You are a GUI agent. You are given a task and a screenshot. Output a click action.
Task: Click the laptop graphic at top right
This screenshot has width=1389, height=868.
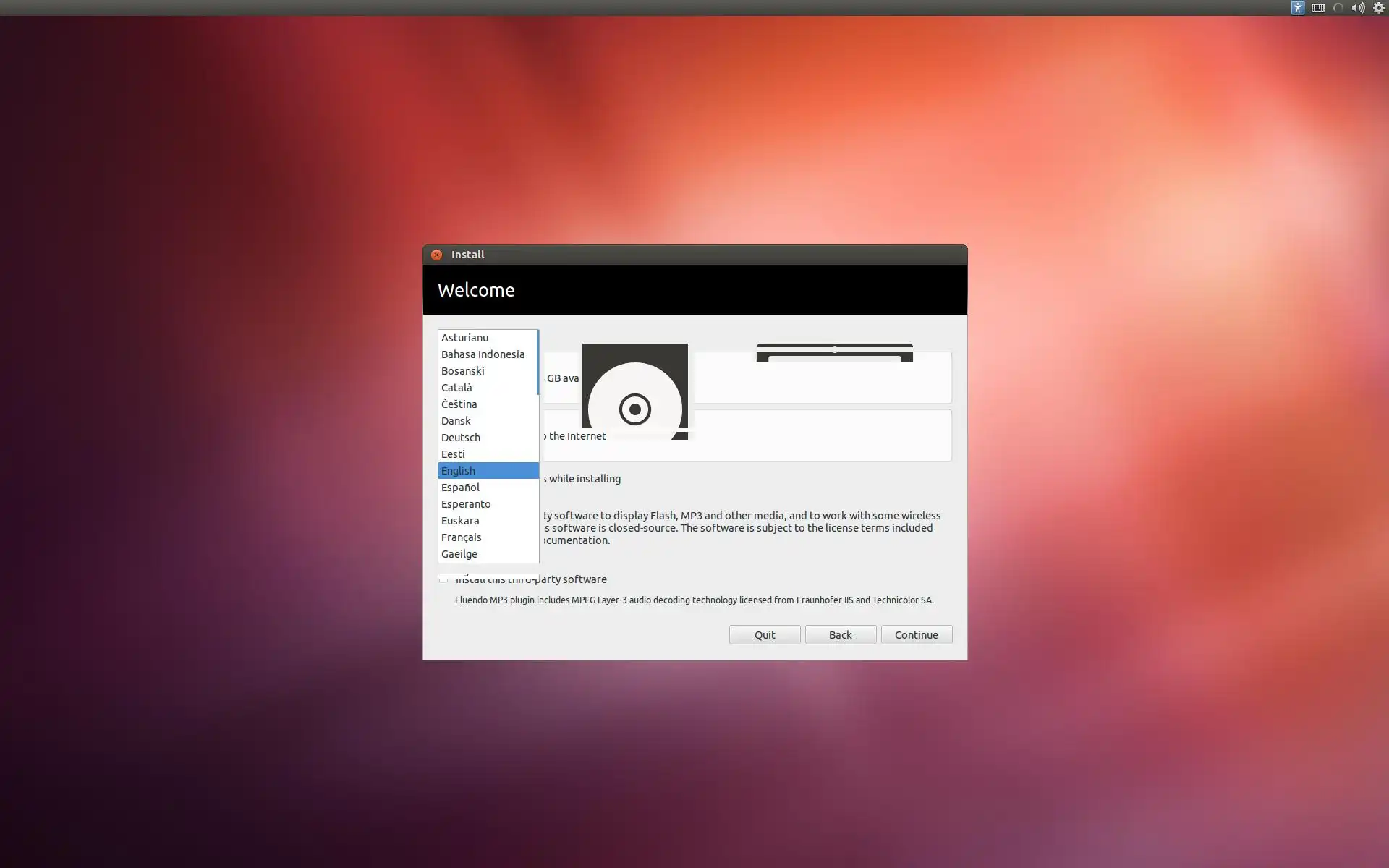click(x=834, y=352)
